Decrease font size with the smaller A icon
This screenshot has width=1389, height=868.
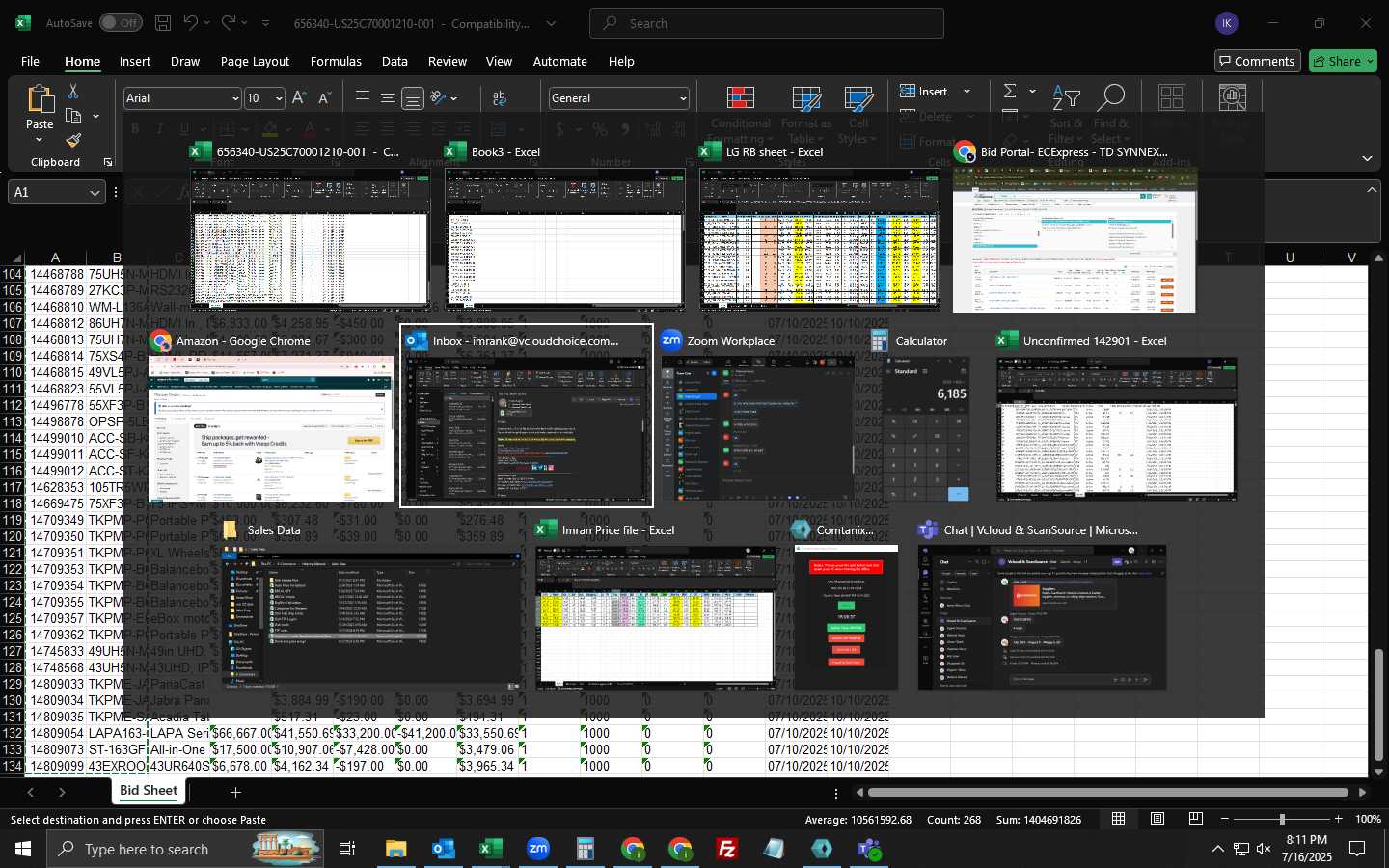click(324, 98)
